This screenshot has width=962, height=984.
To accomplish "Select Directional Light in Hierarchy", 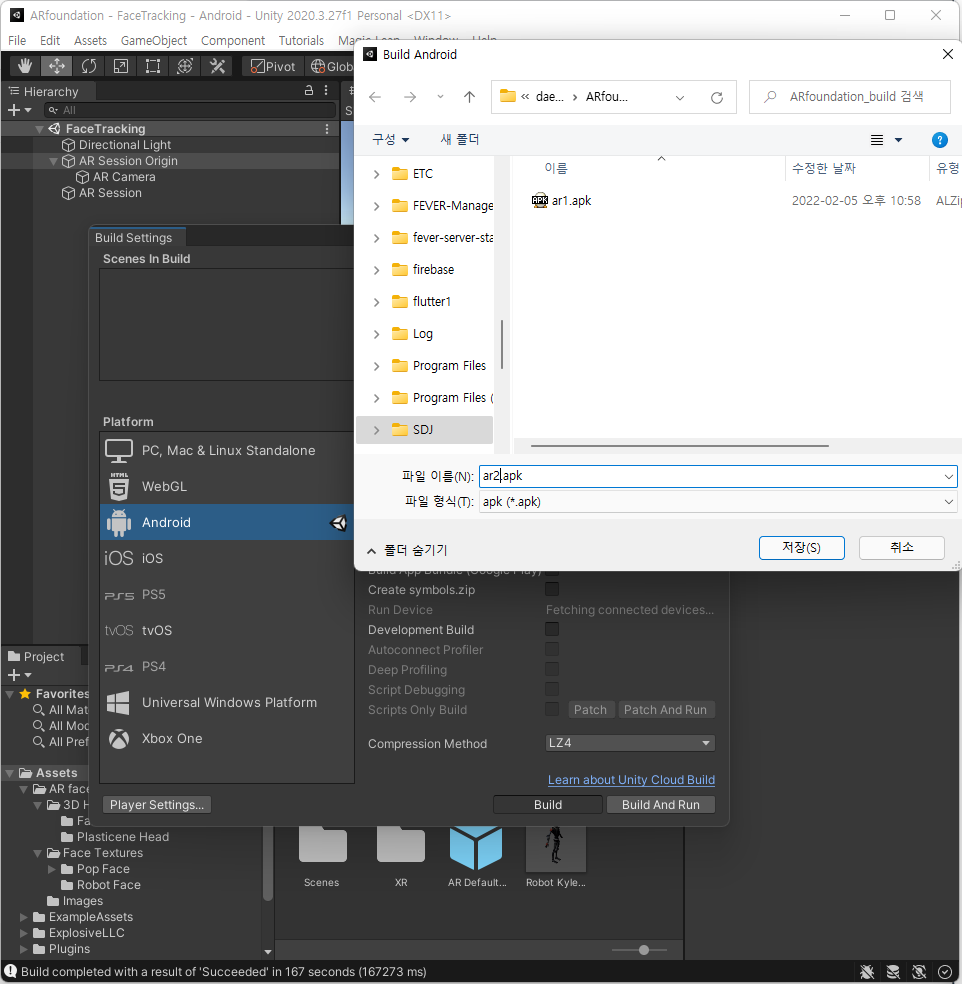I will [x=125, y=144].
